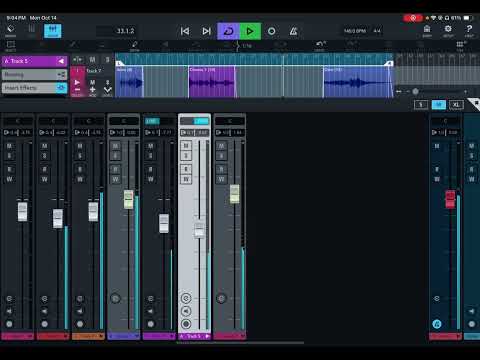The width and height of the screenshot is (480, 360).
Task: Collapse the Track 5 inspector header arrow
Action: 61,61
